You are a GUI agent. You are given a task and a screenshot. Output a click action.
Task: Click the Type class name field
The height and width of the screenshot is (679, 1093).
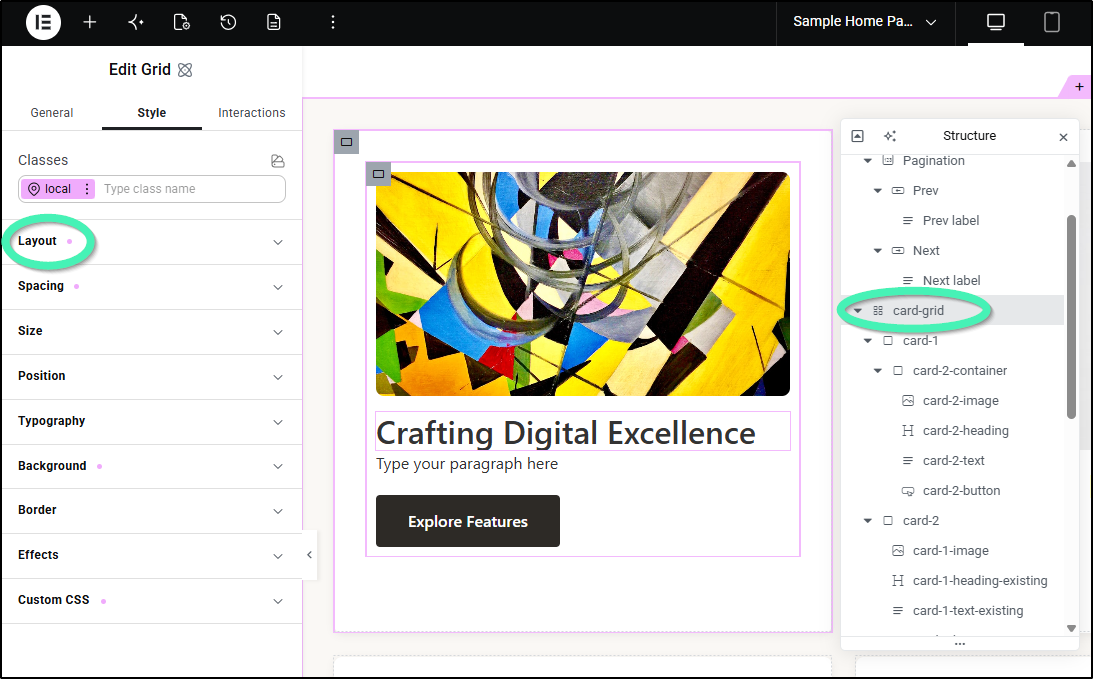pyautogui.click(x=192, y=189)
